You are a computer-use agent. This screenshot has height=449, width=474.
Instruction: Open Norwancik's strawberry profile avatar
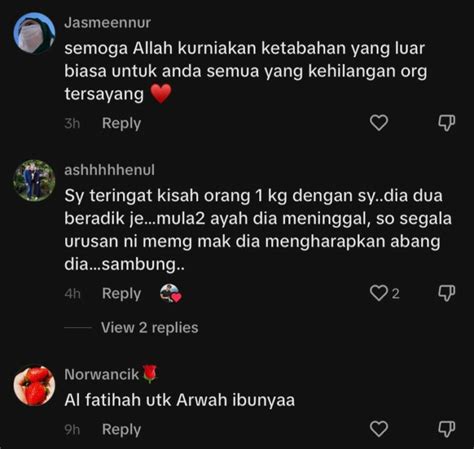(34, 385)
